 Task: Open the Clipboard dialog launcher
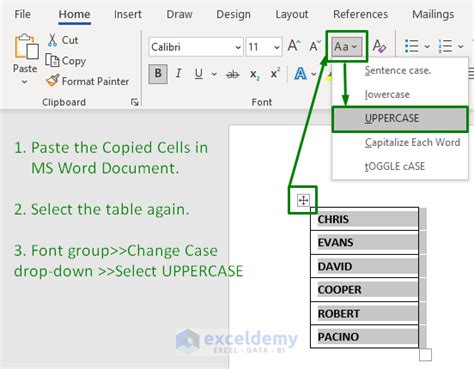point(134,102)
